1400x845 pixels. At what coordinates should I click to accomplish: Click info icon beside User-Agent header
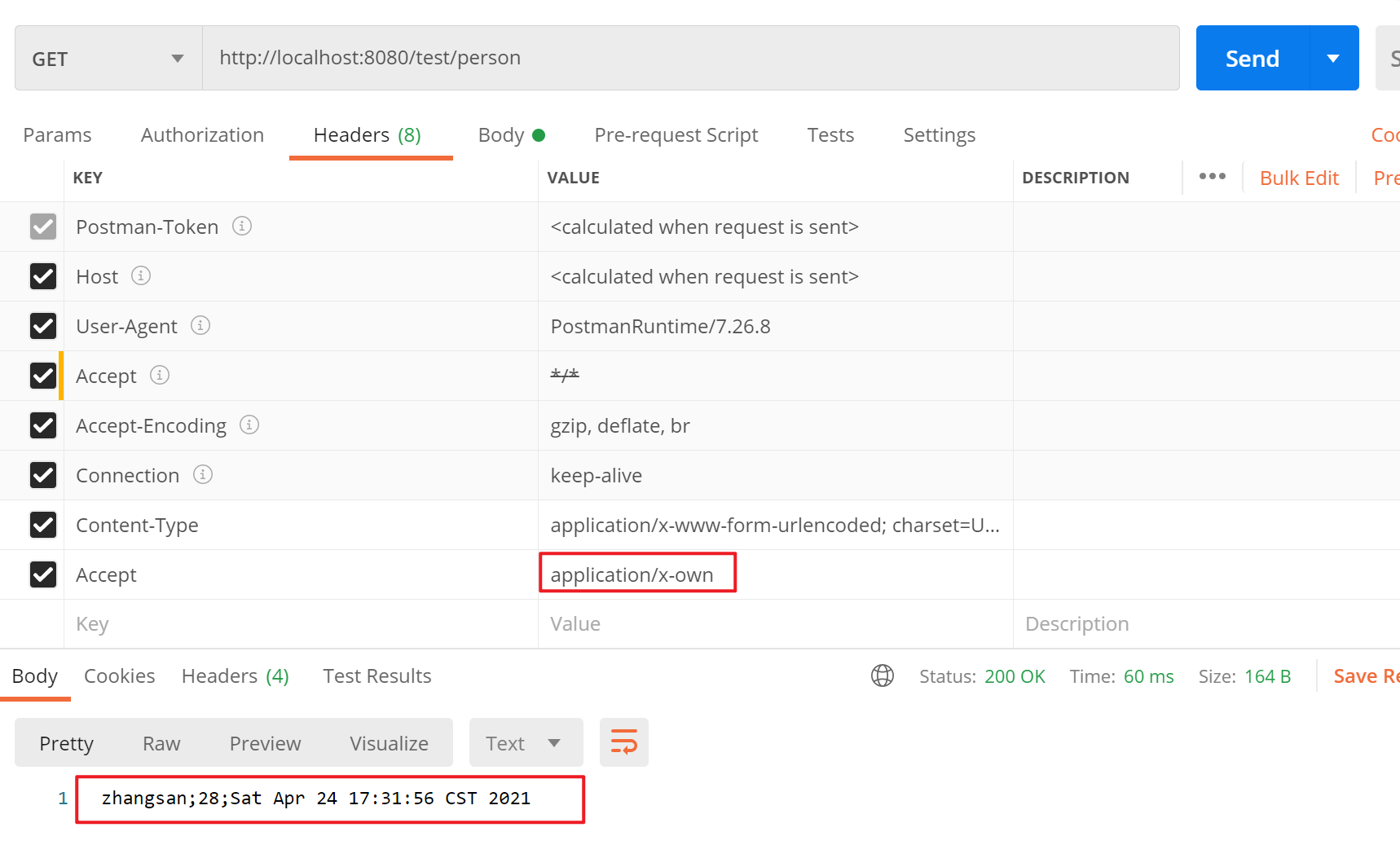click(200, 325)
